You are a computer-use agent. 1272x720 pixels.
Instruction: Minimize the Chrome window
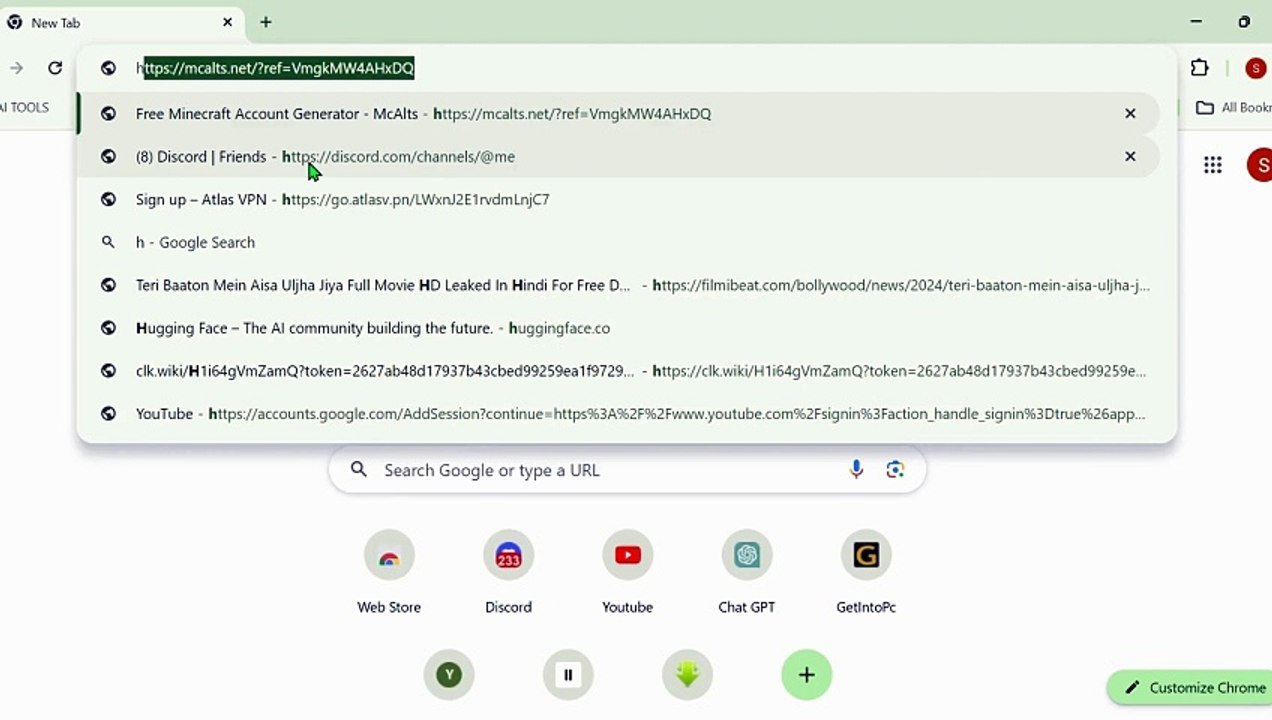coord(1196,22)
